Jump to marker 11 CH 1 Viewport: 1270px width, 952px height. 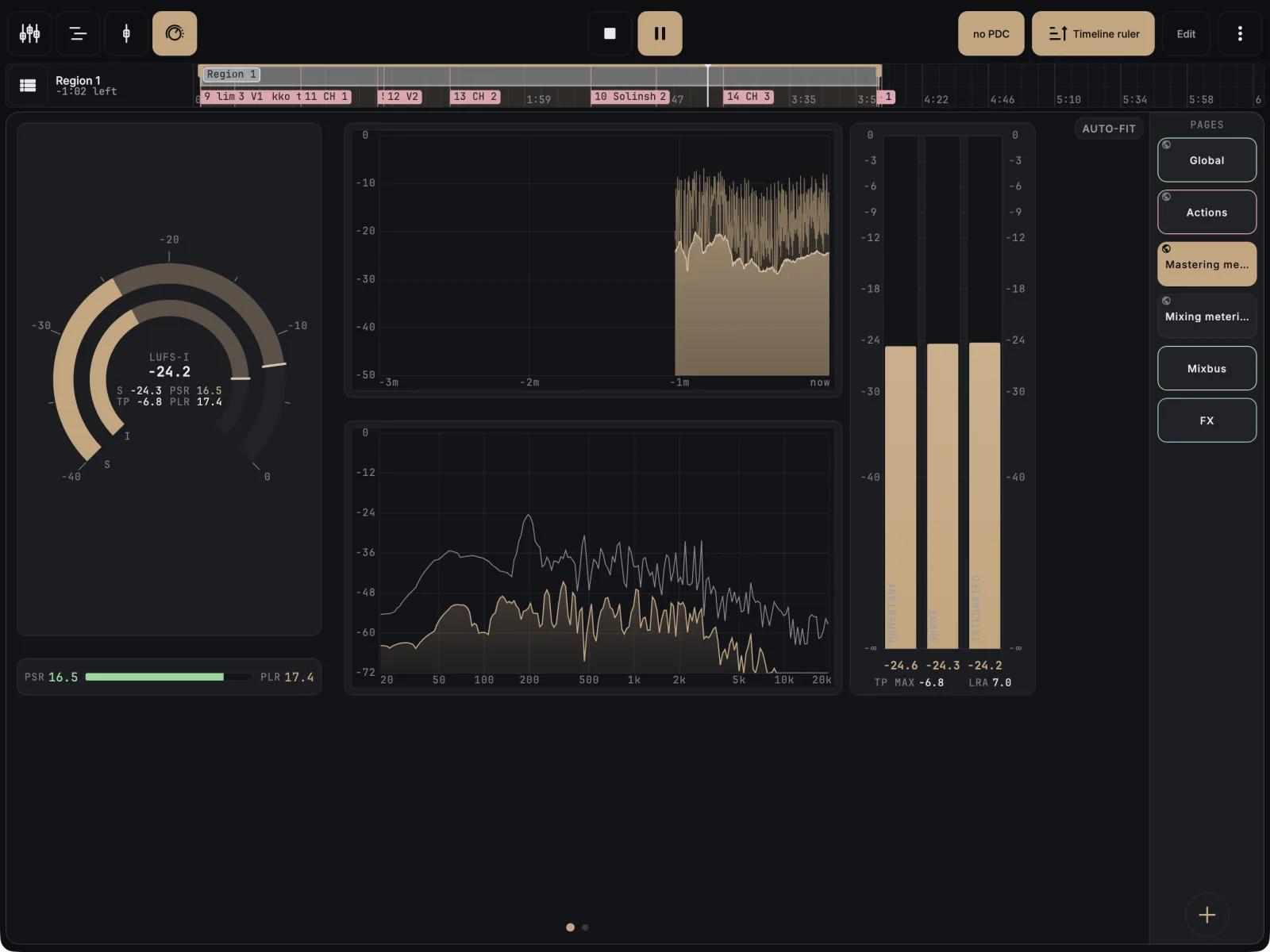(326, 97)
